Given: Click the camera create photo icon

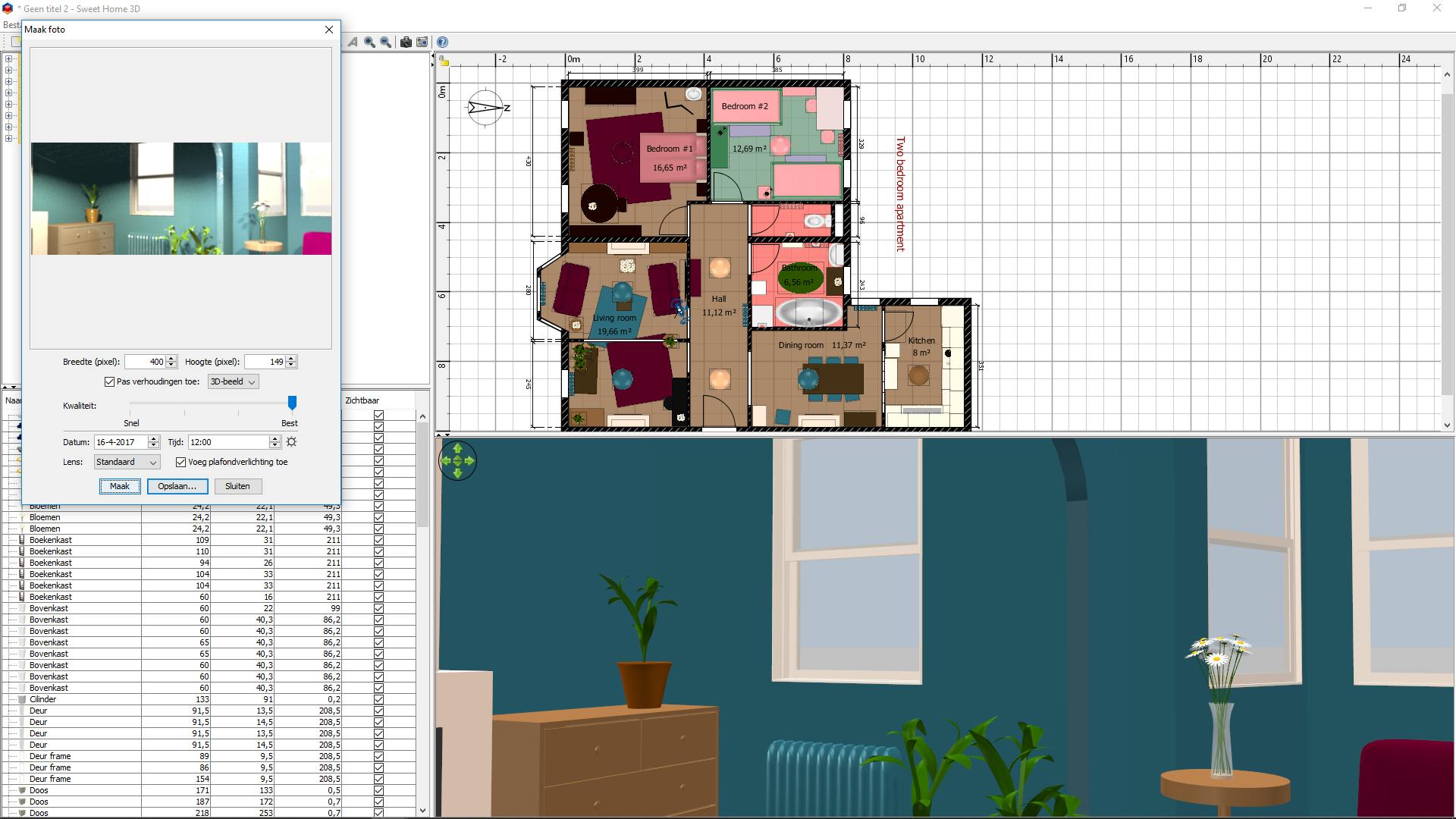Looking at the screenshot, I should (406, 42).
